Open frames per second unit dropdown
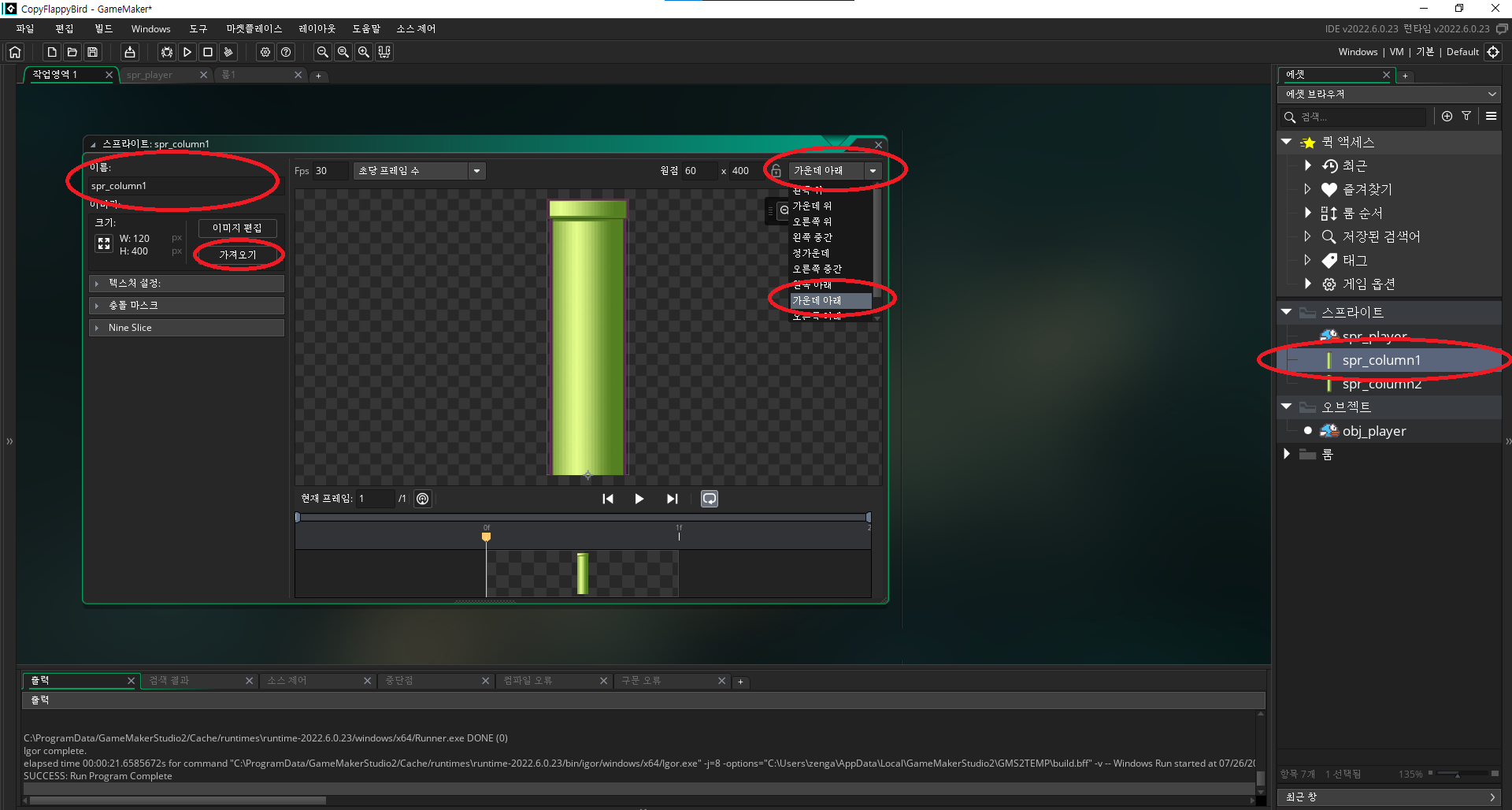Screen dimensions: 1512x810 pos(476,171)
